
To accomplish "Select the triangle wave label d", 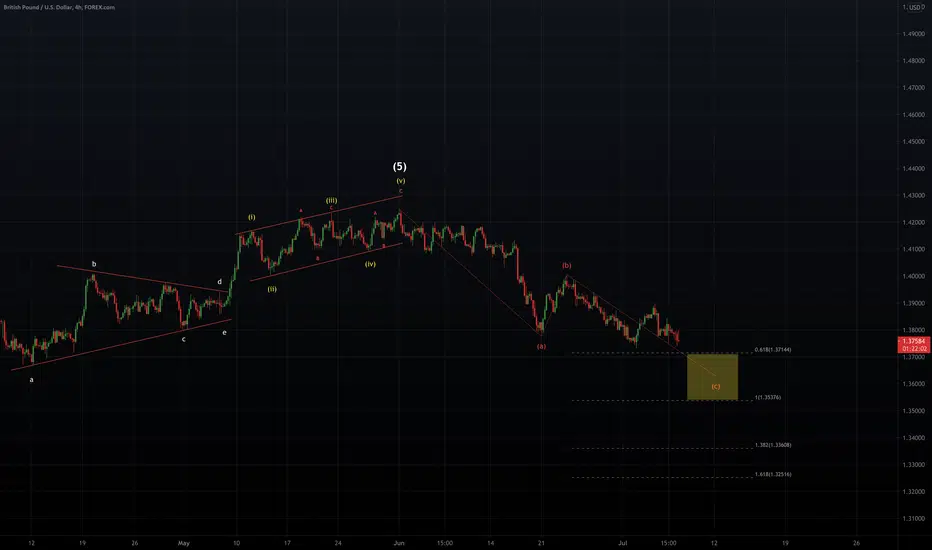I will [219, 282].
